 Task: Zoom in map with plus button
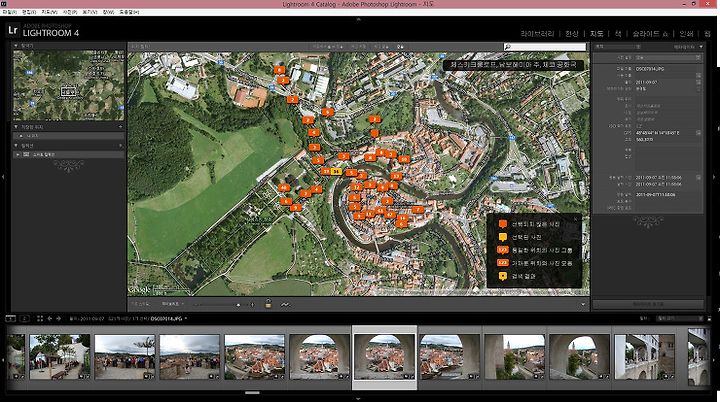252,305
